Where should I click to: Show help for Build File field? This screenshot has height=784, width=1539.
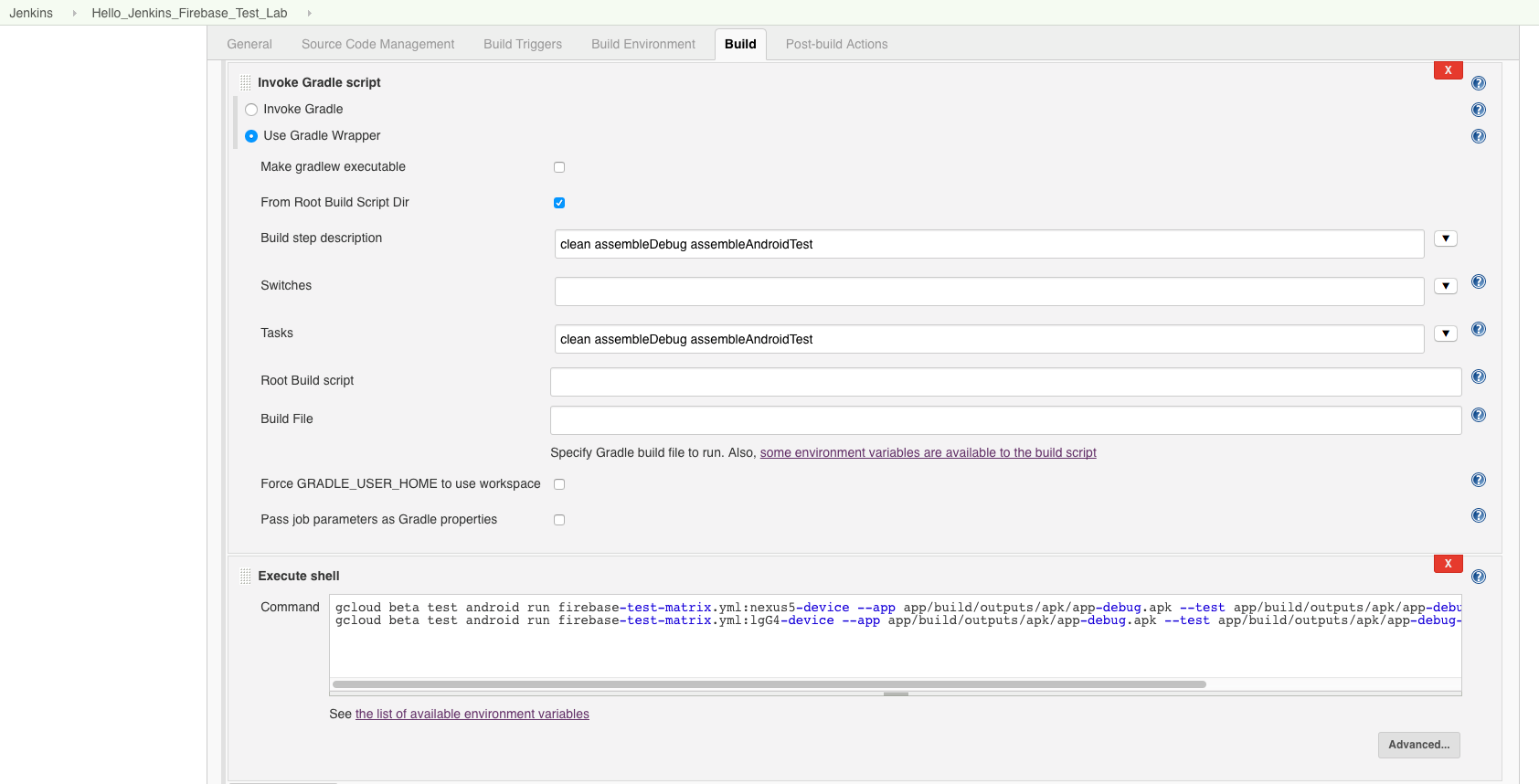point(1479,415)
